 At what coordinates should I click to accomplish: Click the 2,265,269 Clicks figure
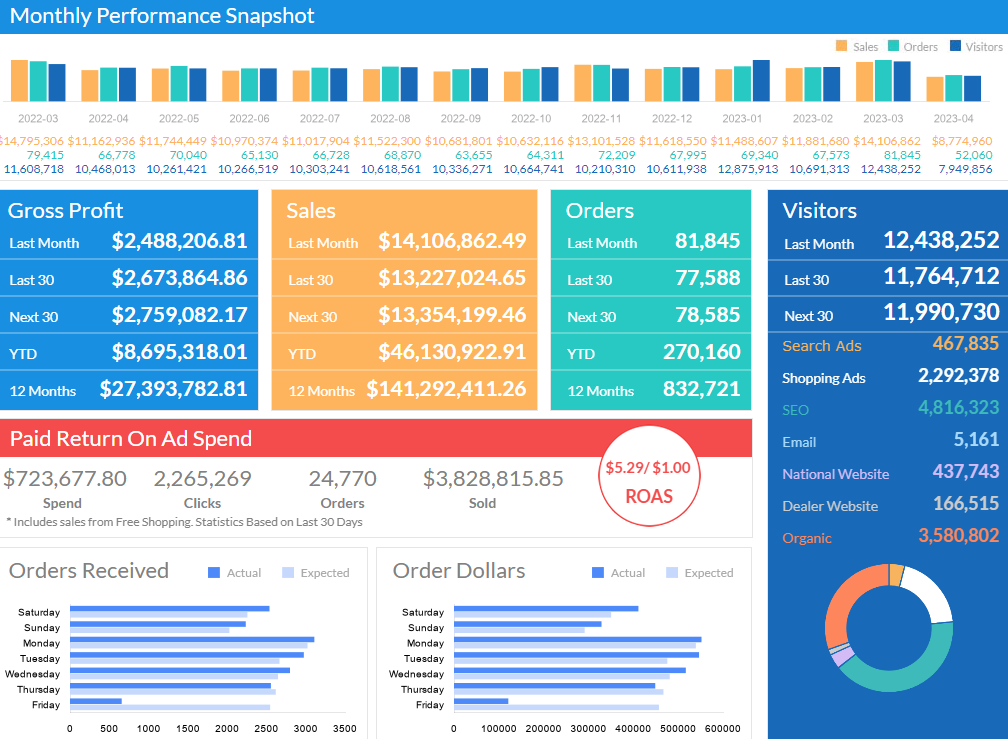pos(202,479)
